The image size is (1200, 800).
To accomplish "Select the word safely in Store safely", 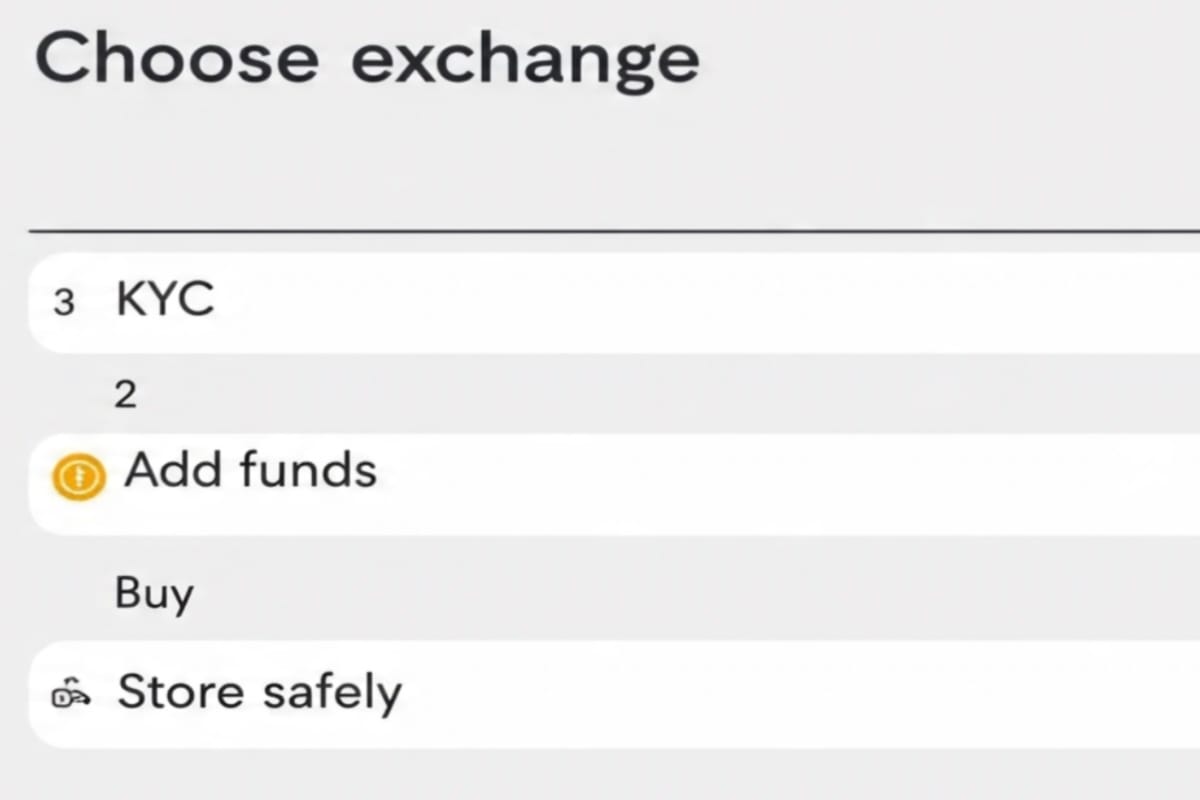I will coord(331,692).
